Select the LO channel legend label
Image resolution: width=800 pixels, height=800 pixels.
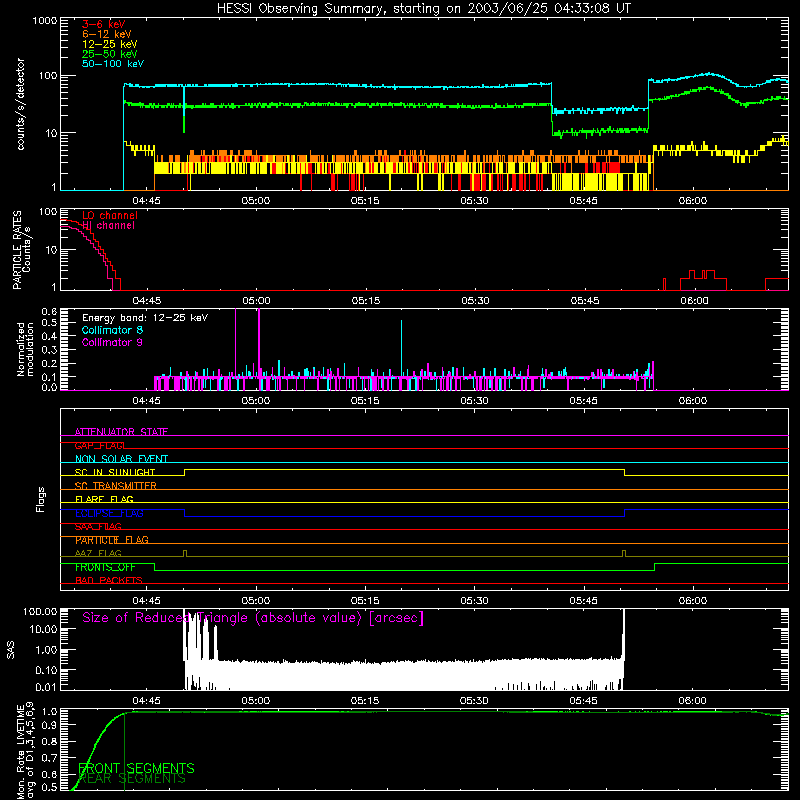coord(110,215)
